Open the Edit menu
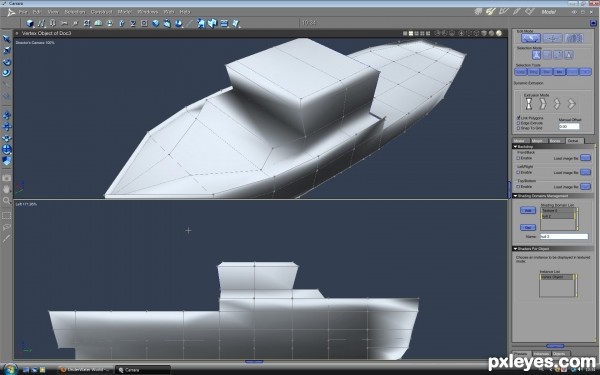The width and height of the screenshot is (600, 375). (37, 12)
